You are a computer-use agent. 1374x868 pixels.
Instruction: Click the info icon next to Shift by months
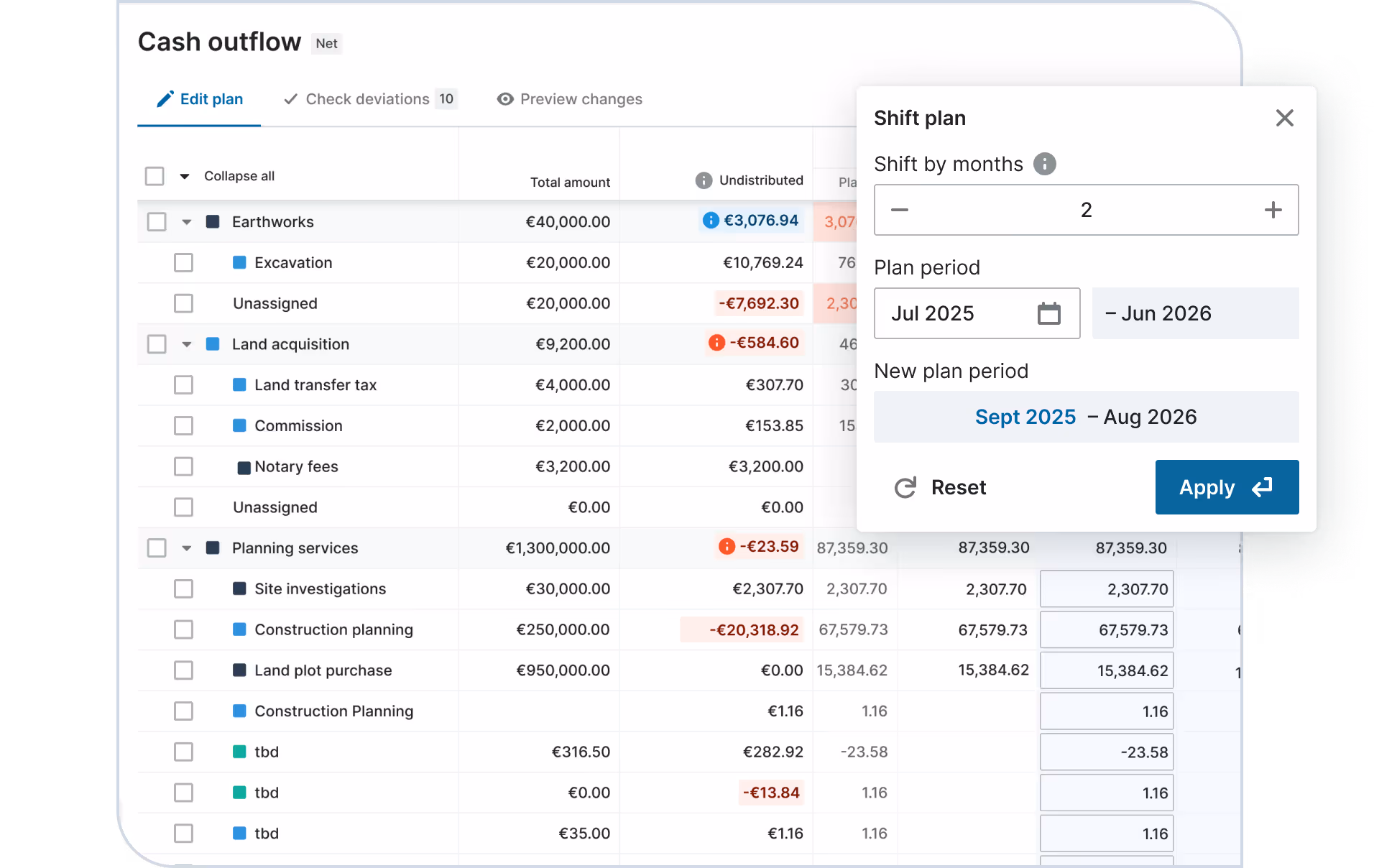pos(1045,164)
